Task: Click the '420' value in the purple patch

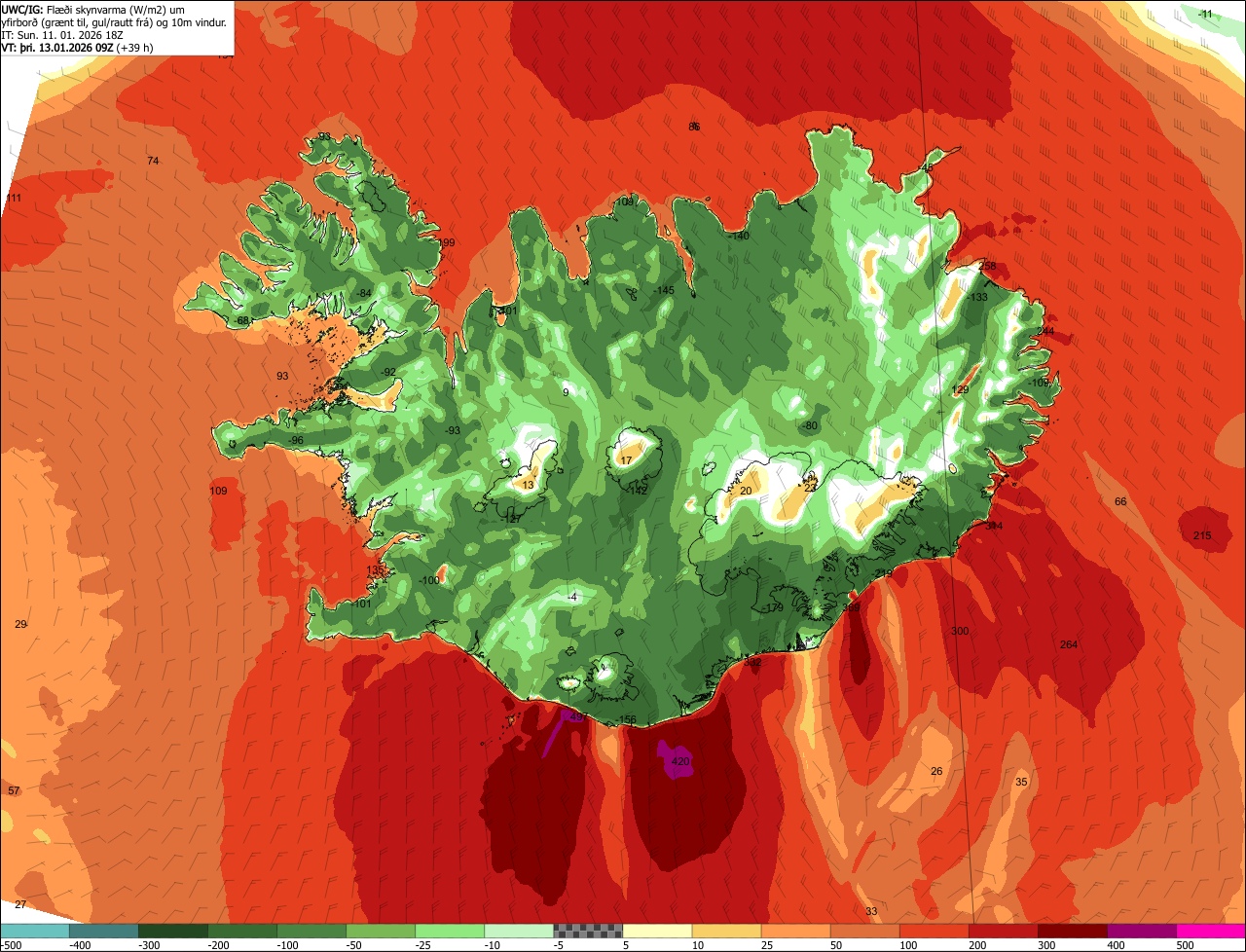Action: click(x=680, y=761)
